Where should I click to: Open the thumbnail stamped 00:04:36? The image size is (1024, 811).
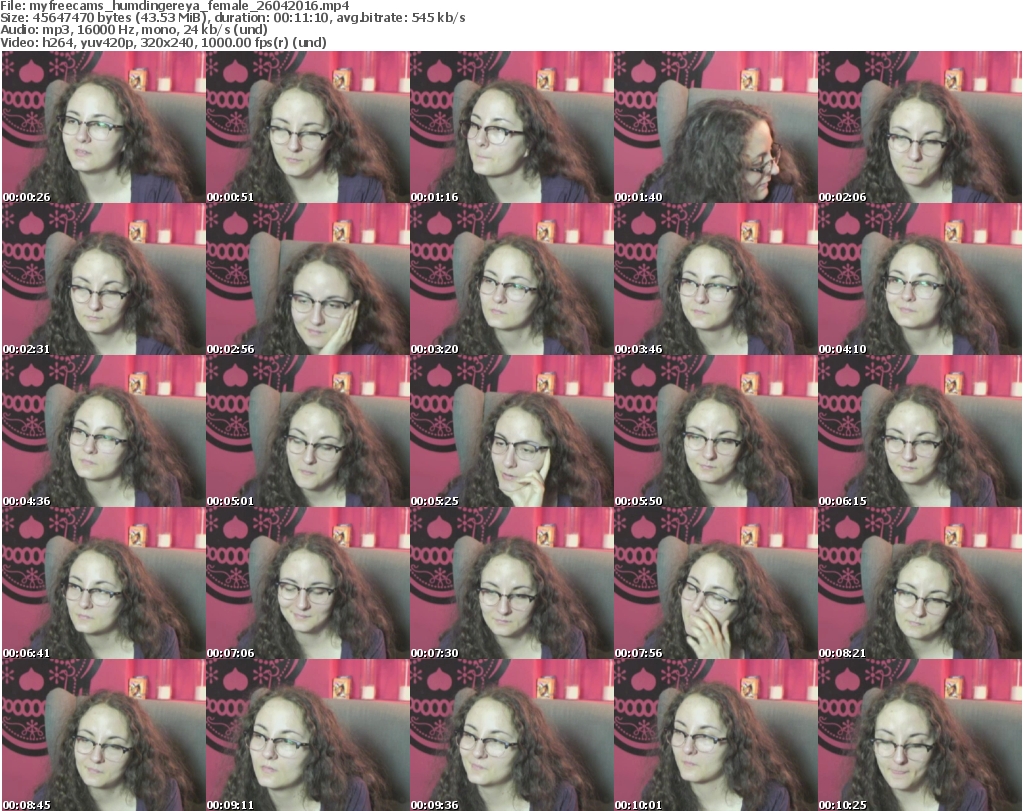[x=104, y=432]
